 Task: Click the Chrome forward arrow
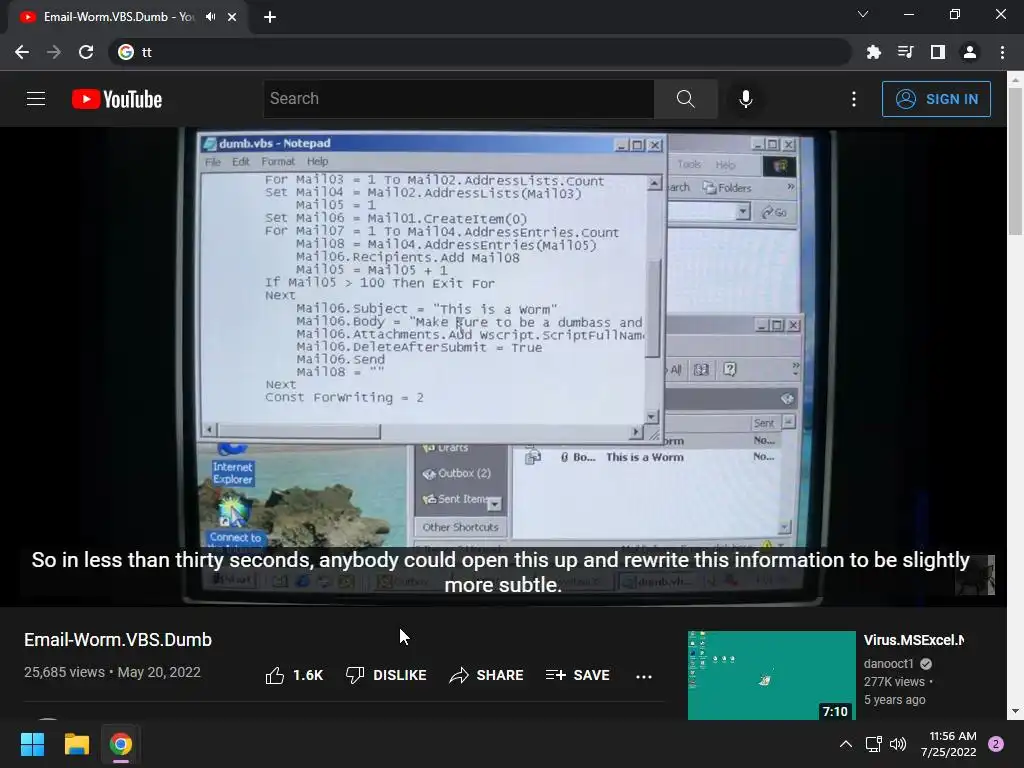point(54,52)
